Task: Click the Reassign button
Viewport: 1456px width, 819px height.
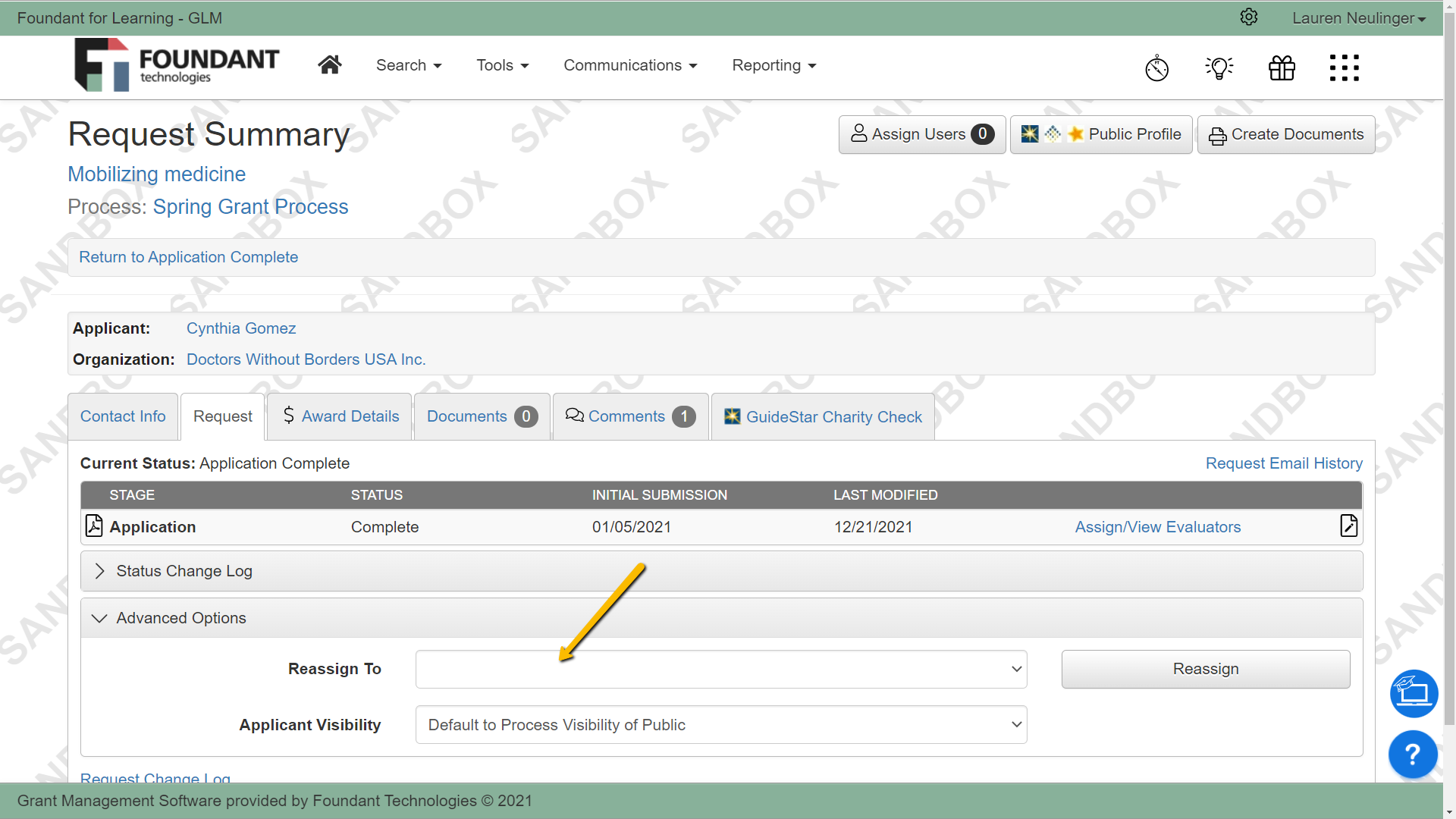Action: pos(1206,669)
